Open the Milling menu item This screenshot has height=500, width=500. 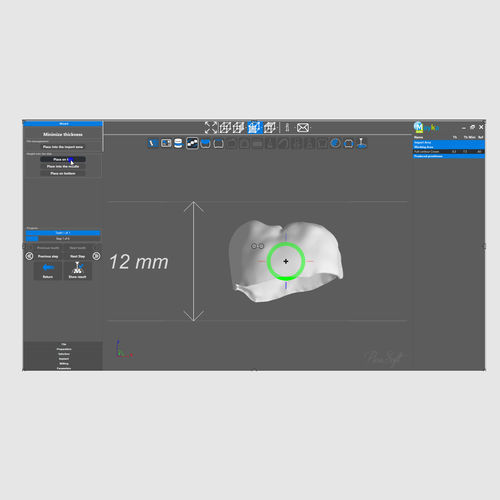coord(64,364)
